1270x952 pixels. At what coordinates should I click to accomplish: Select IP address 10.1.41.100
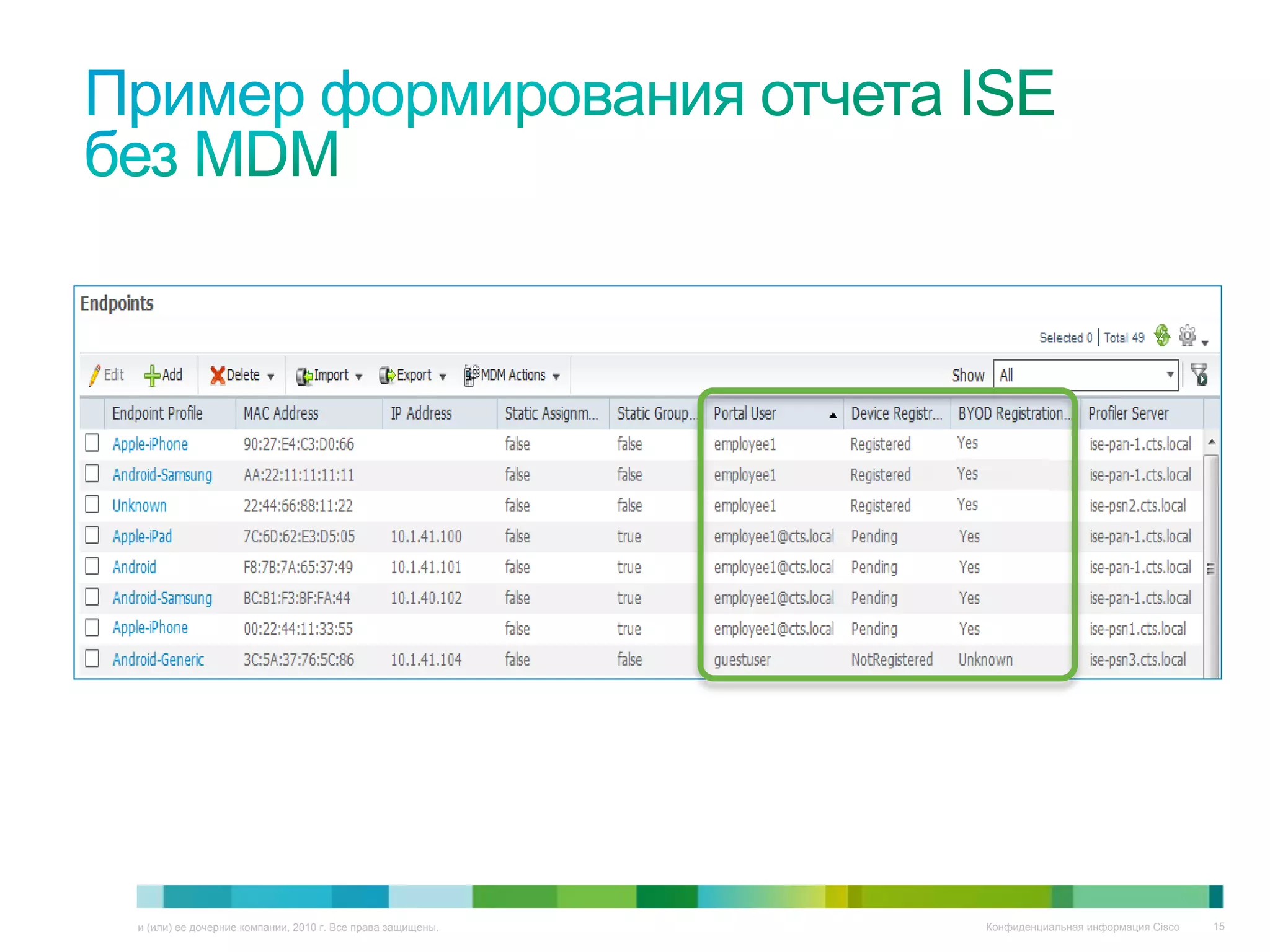coord(426,536)
